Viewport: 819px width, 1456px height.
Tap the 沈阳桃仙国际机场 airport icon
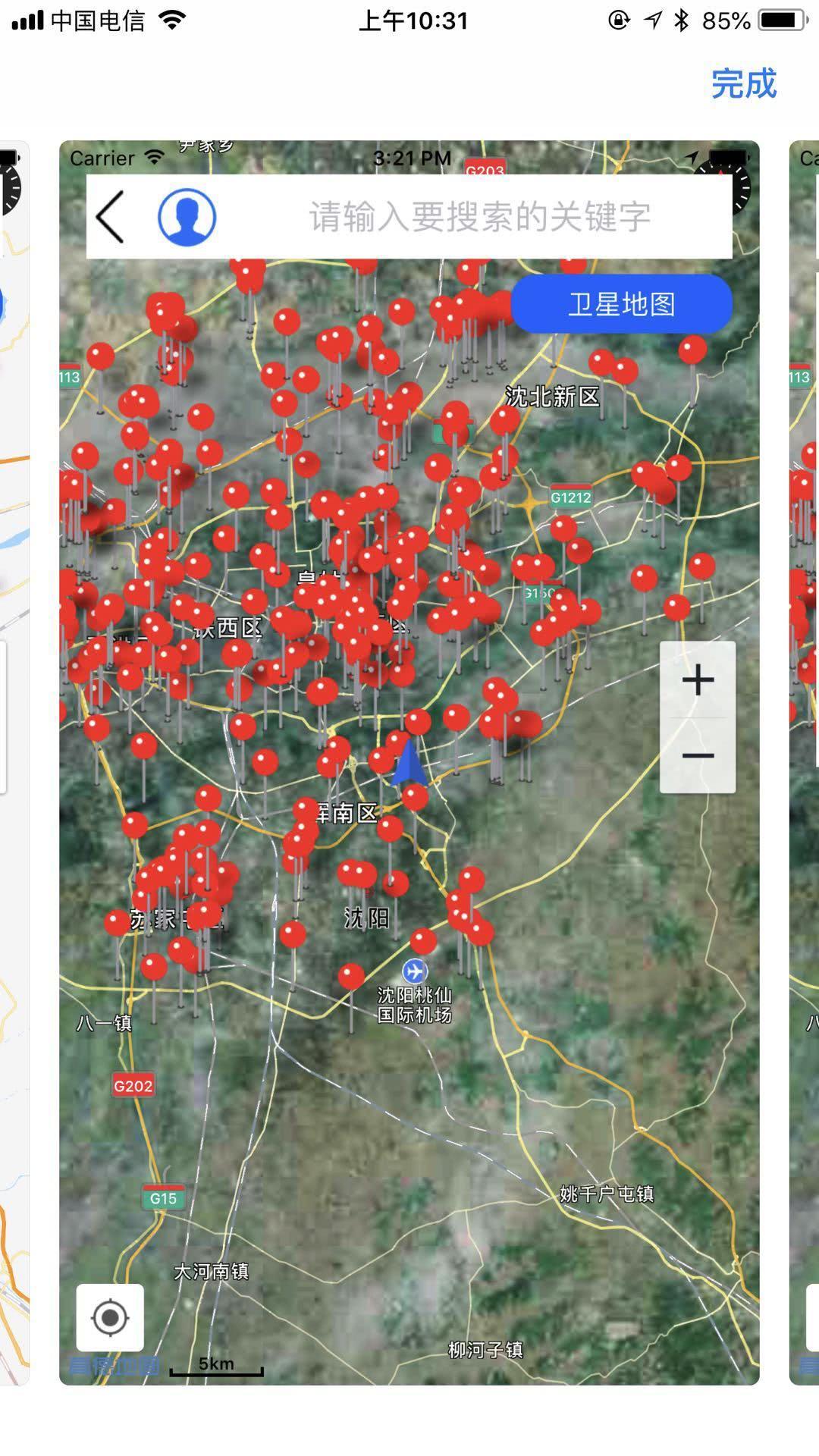[414, 971]
